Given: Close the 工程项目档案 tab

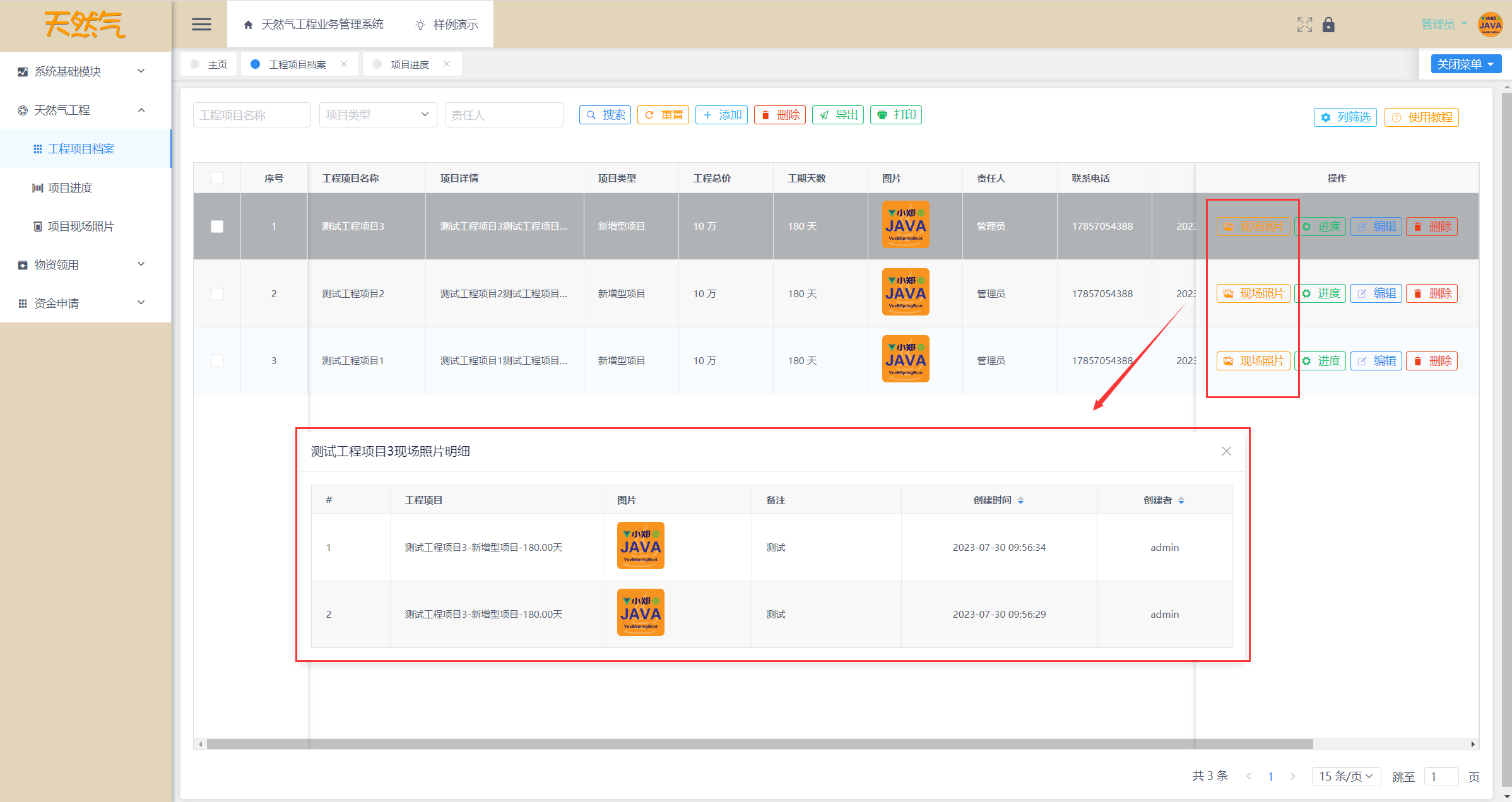Looking at the screenshot, I should 344,64.
